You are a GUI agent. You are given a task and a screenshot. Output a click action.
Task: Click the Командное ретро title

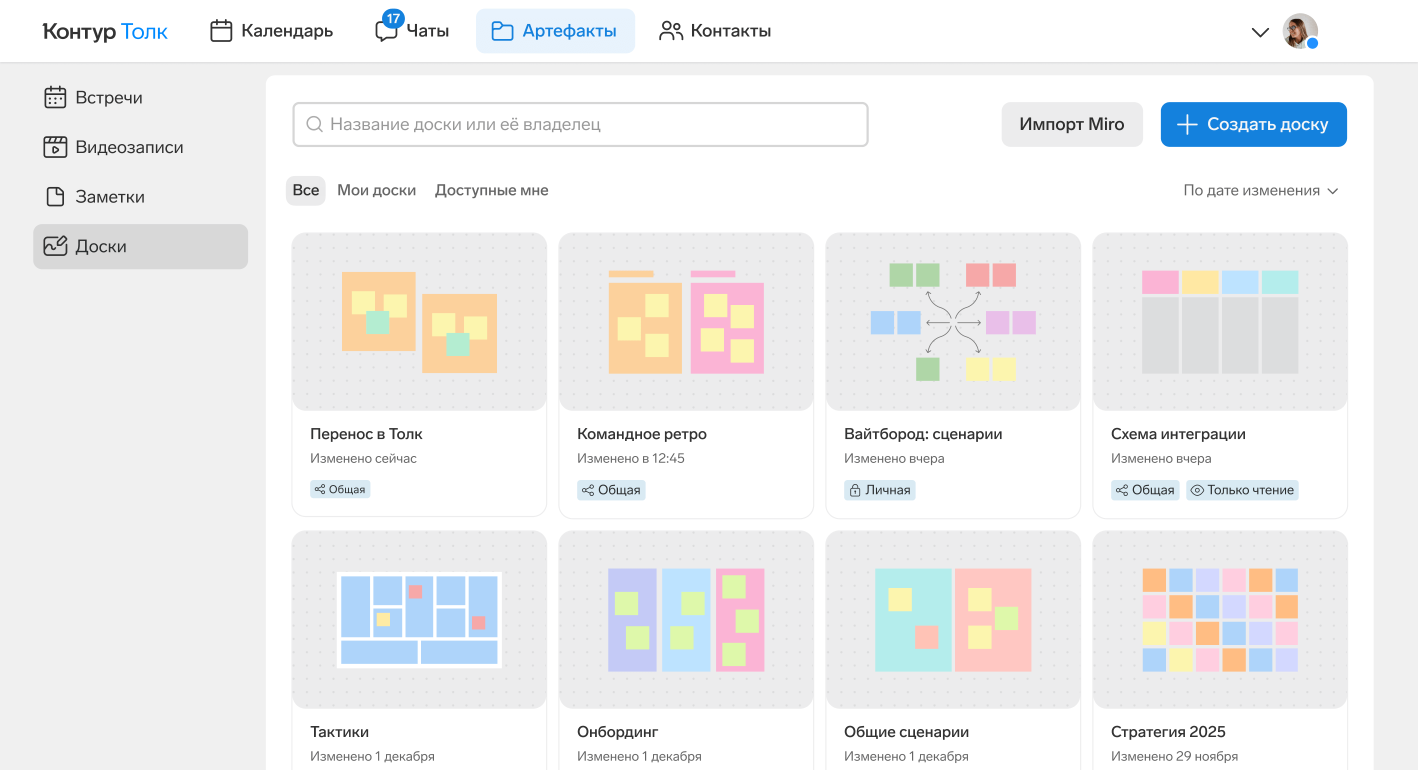(642, 434)
